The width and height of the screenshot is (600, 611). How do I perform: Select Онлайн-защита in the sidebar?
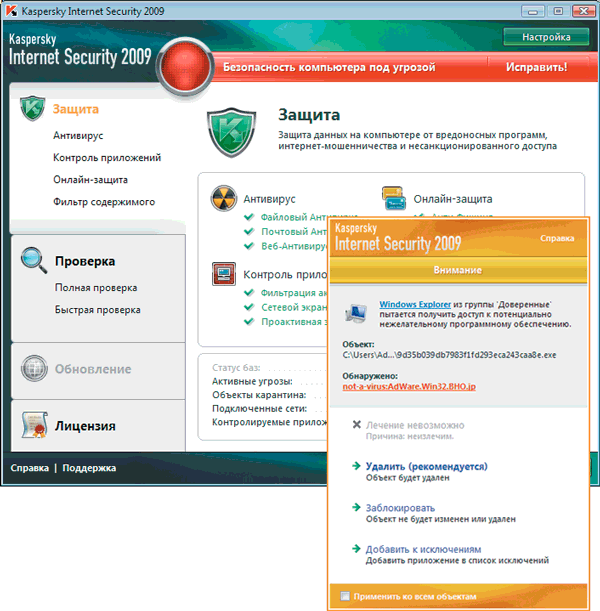[x=90, y=180]
